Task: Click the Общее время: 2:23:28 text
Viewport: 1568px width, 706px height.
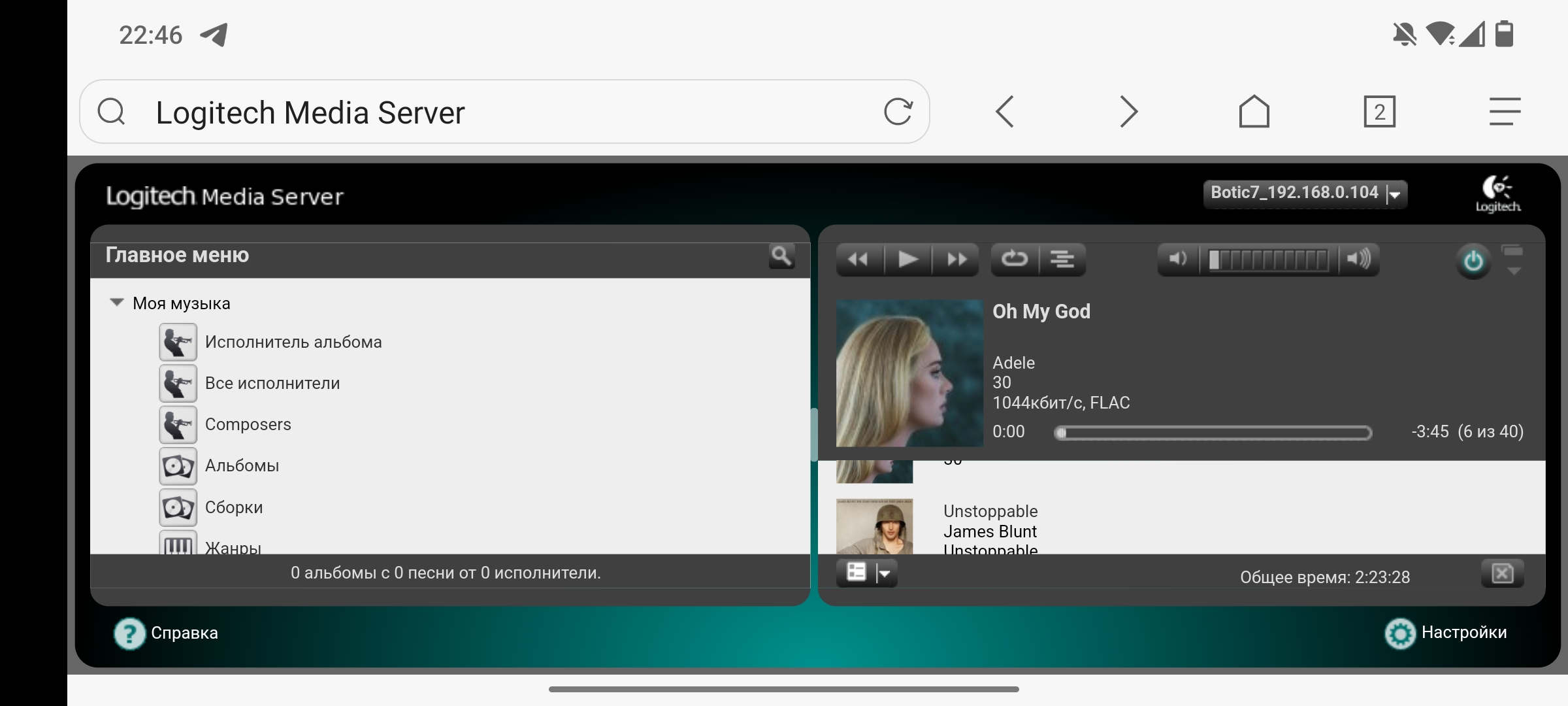Action: 1325,577
